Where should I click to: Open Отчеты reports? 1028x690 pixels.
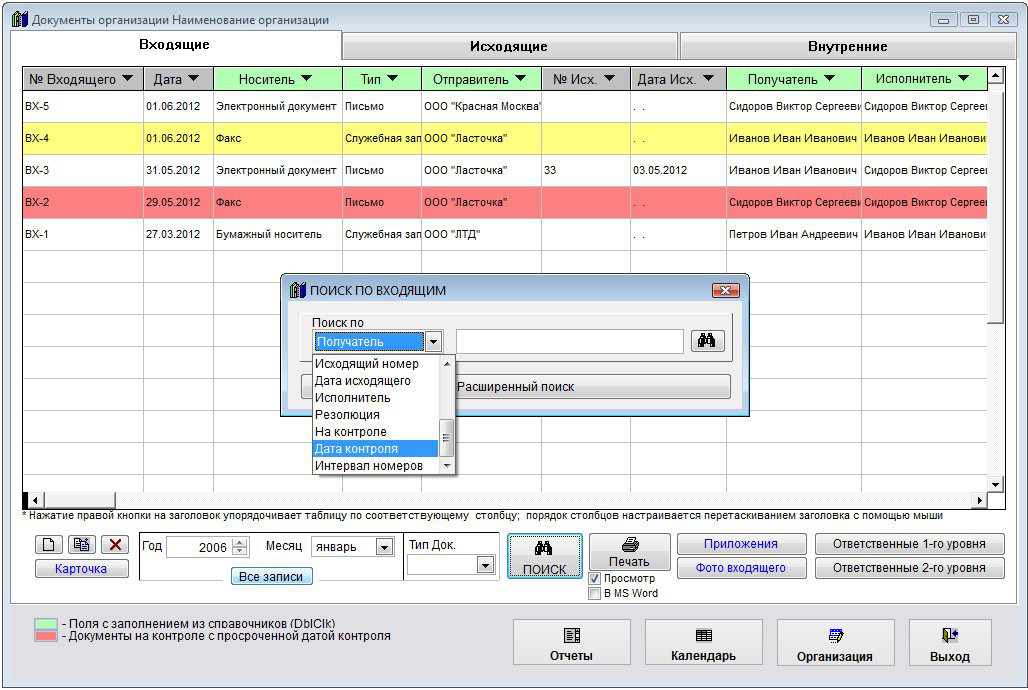tap(571, 644)
